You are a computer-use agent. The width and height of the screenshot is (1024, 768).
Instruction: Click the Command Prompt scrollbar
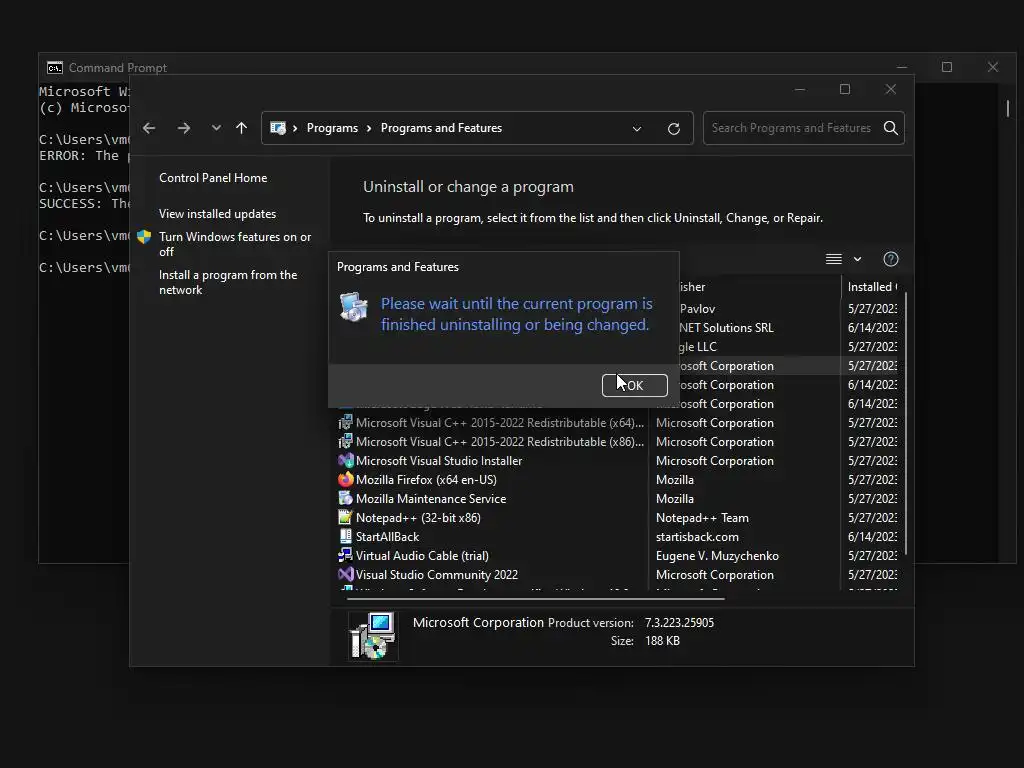[1008, 108]
